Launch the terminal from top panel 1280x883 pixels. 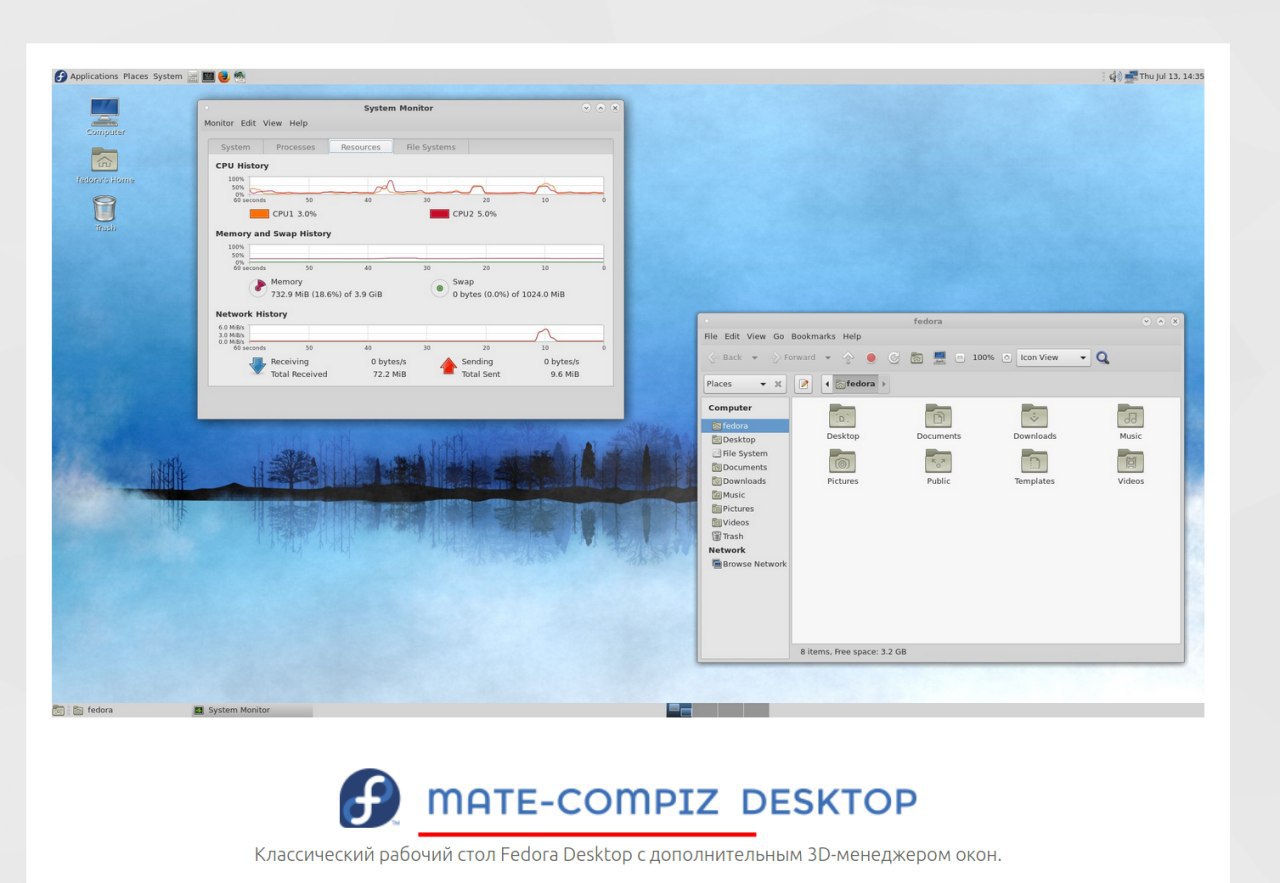pos(208,76)
